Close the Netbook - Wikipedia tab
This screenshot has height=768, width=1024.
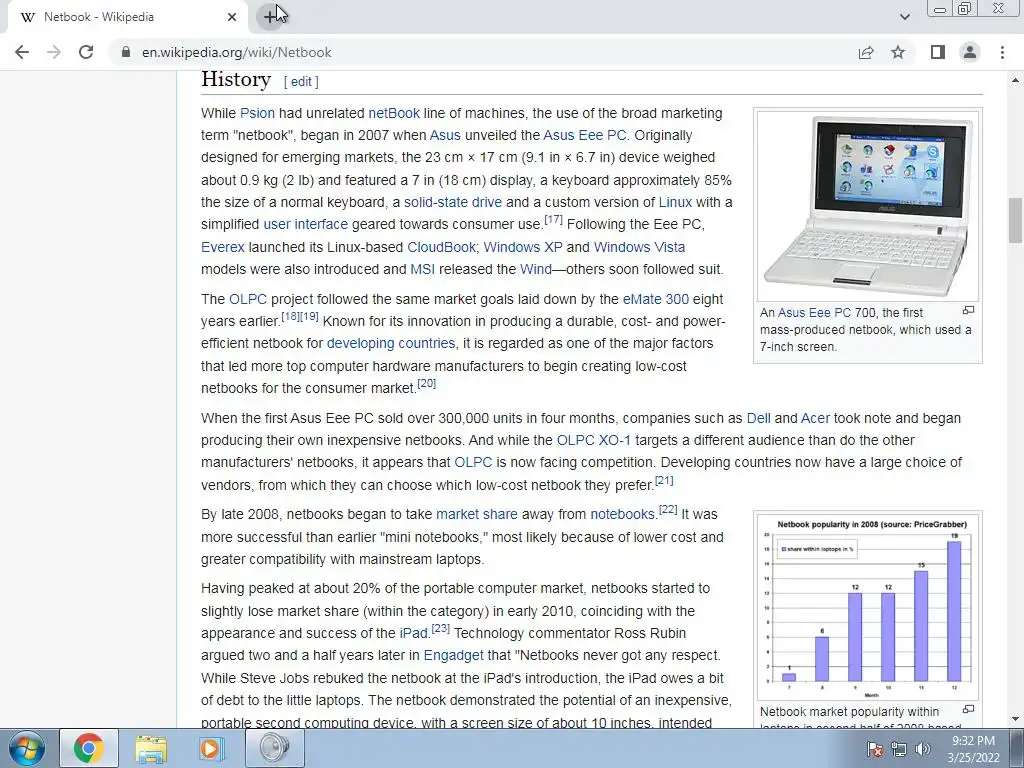coord(232,17)
